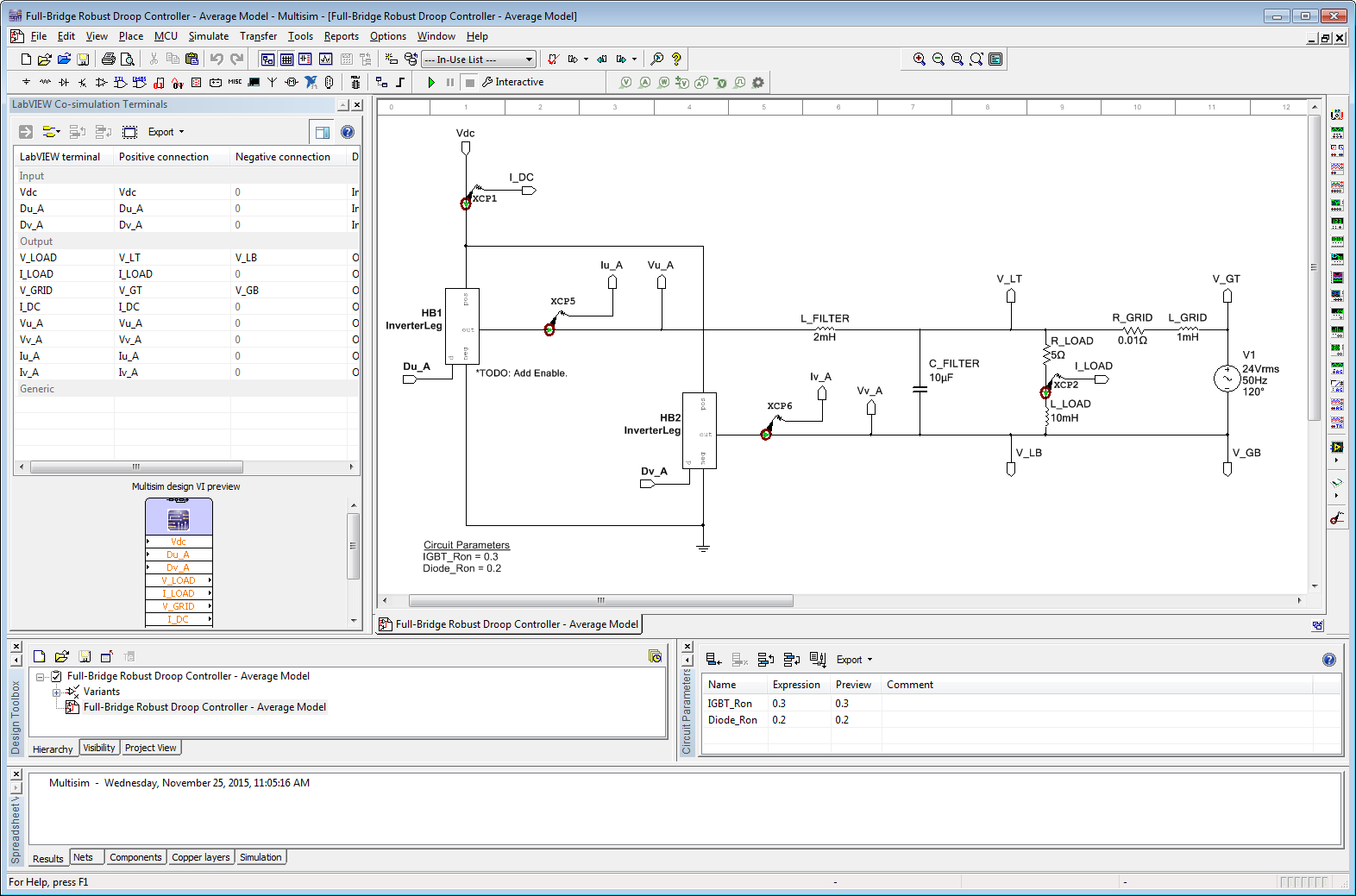1356x896 pixels.
Task: Click the schematic horizontal scrollbar thumb
Action: [x=601, y=600]
